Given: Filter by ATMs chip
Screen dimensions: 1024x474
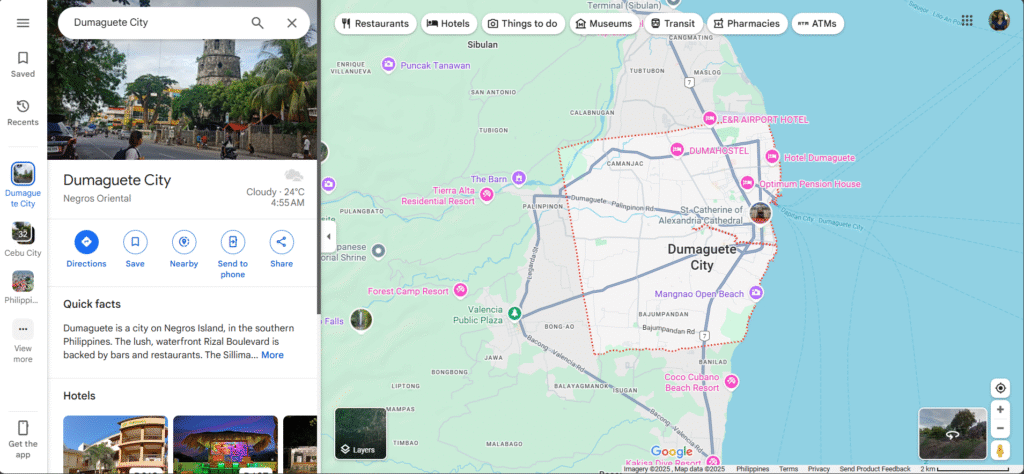Looking at the screenshot, I should [x=818, y=24].
